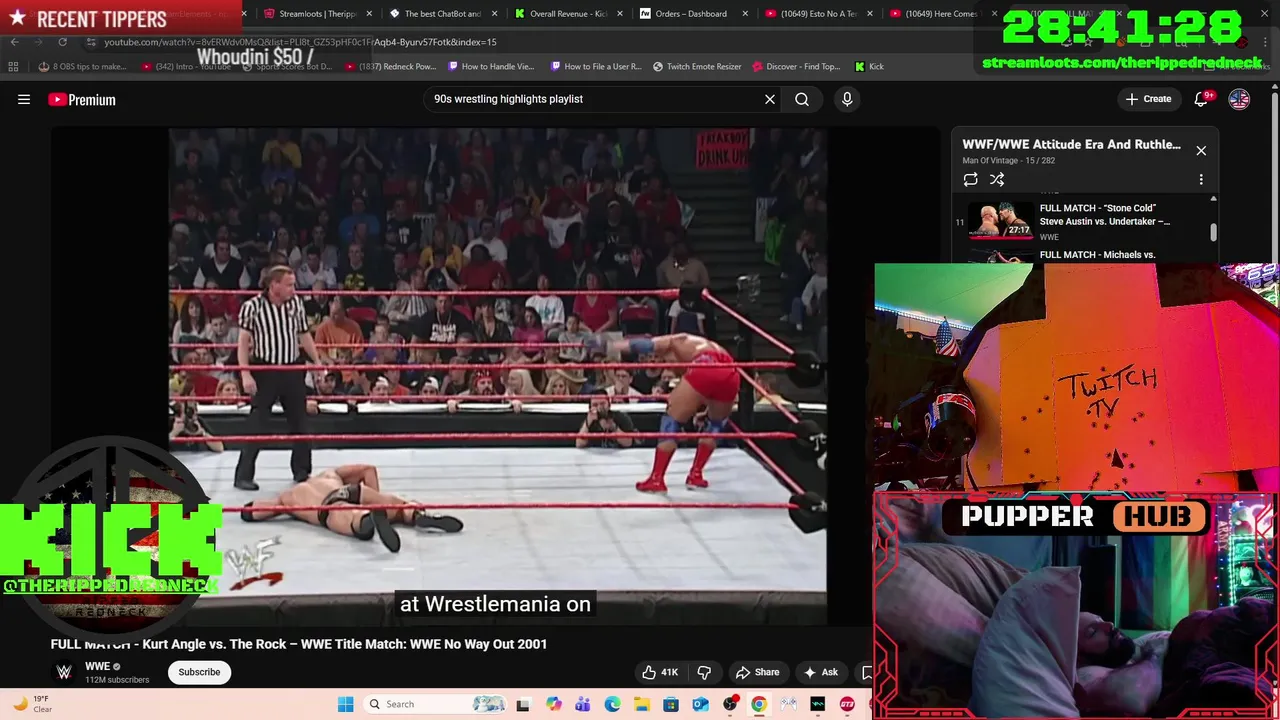Go to the YouTube Premium home logo
This screenshot has width=1280, height=720.
[82, 99]
